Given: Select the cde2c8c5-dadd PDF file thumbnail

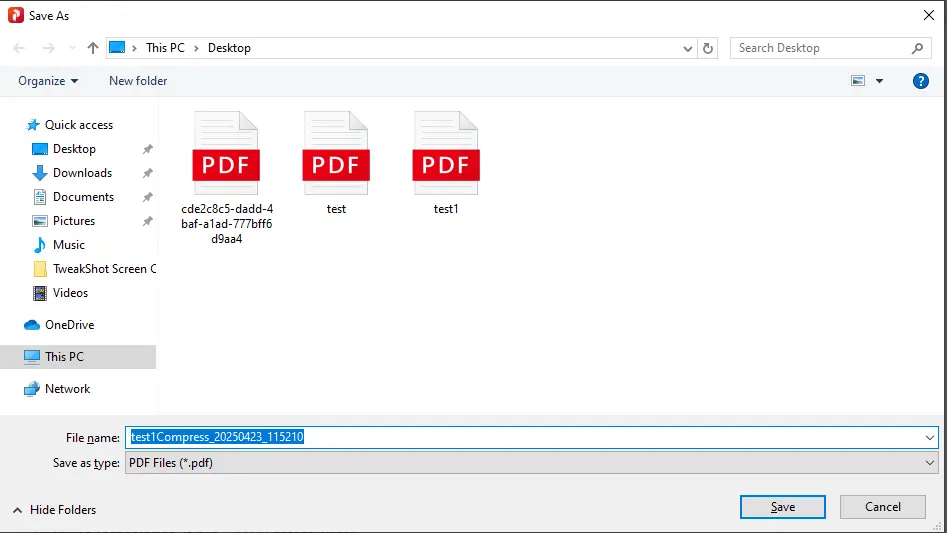Looking at the screenshot, I should (x=226, y=153).
